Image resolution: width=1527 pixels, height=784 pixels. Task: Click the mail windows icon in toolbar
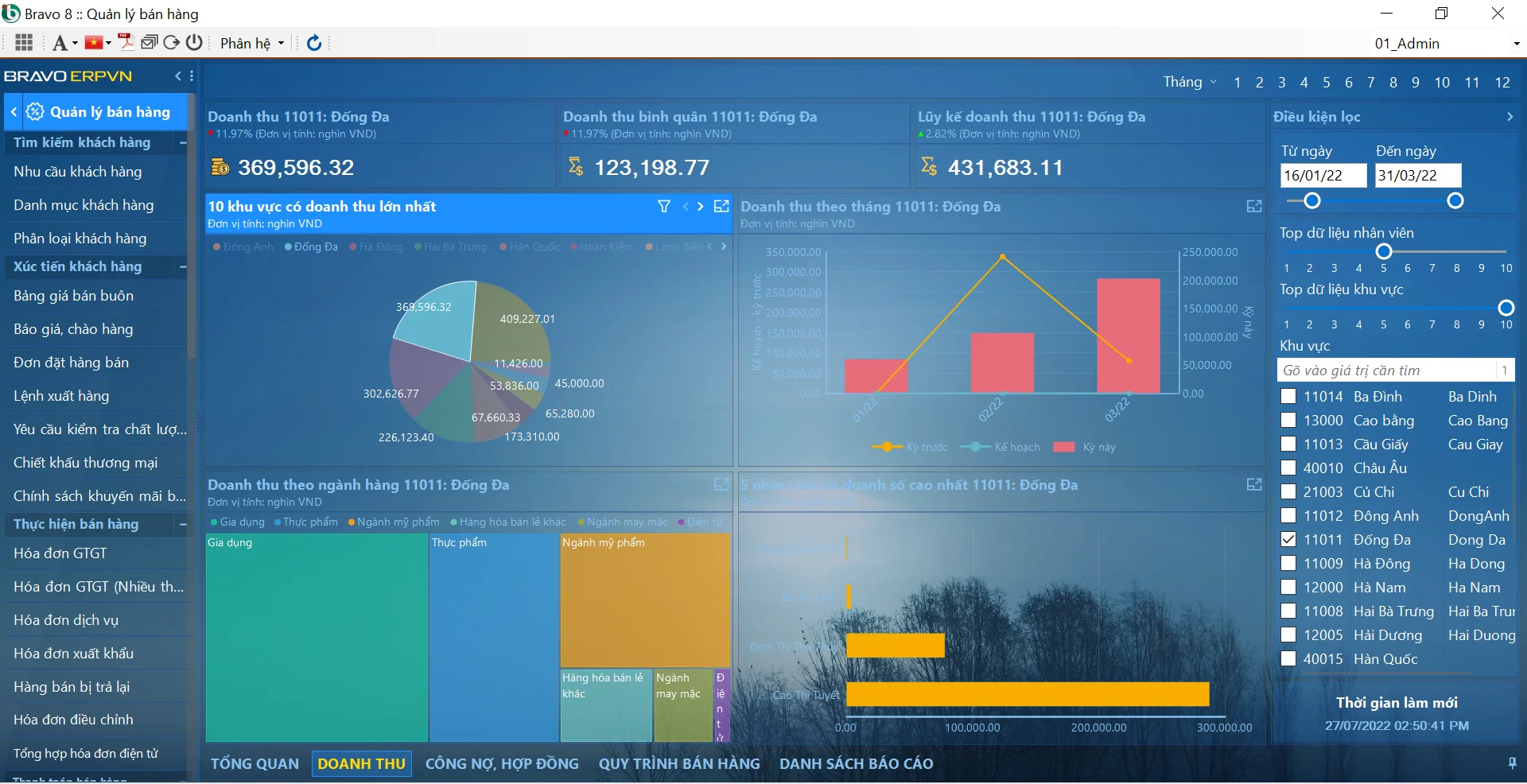(149, 42)
